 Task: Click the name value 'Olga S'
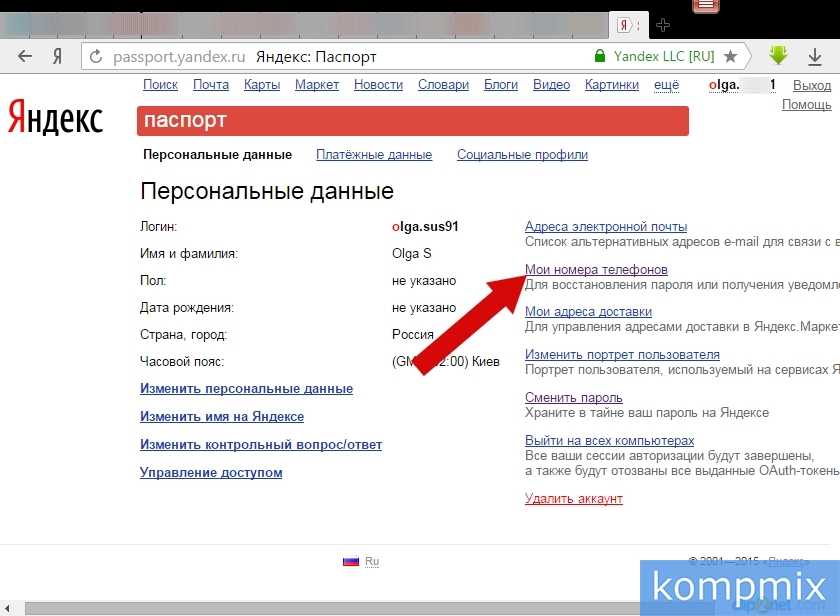(x=411, y=253)
